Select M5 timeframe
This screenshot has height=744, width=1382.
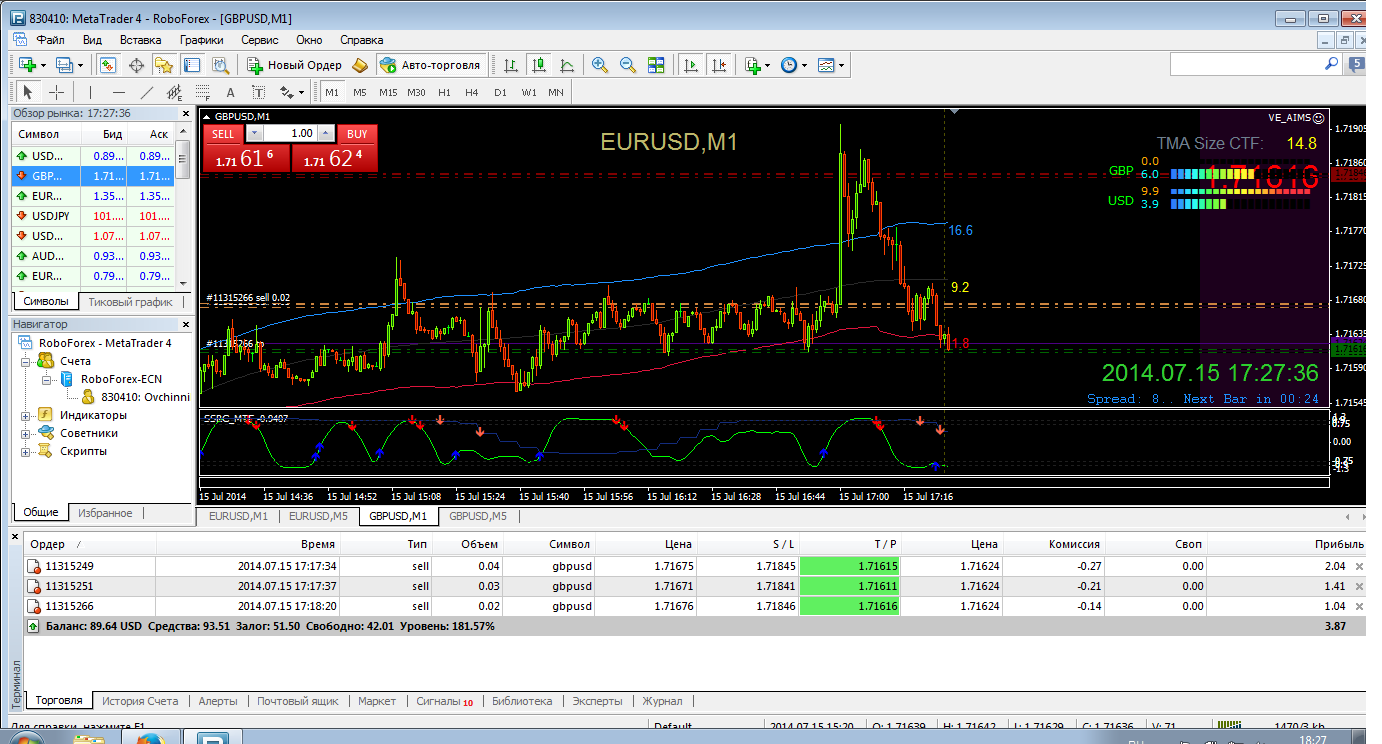click(360, 92)
